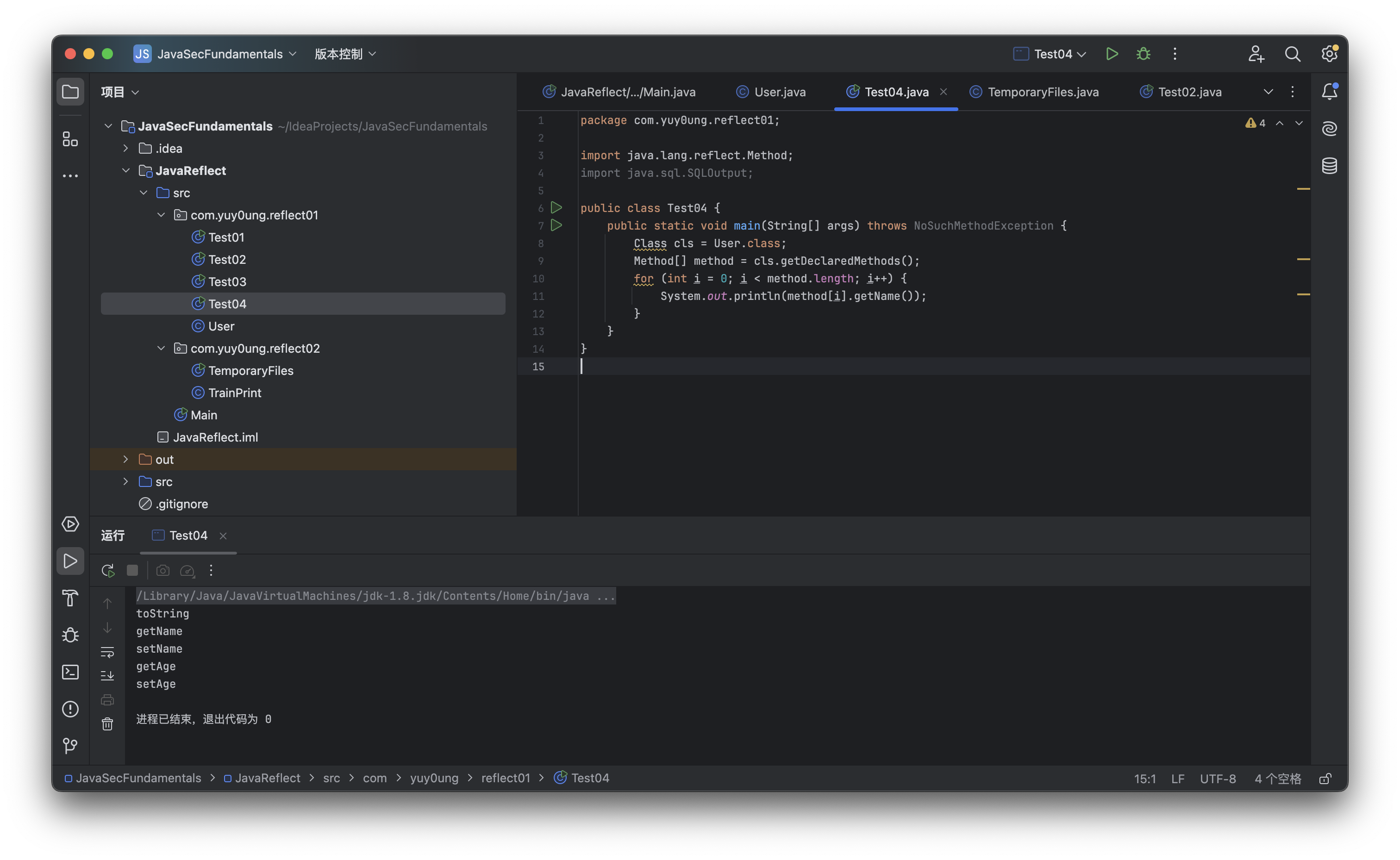This screenshot has width=1400, height=860.
Task: Select the TrainPrint class in project tree
Action: [234, 393]
